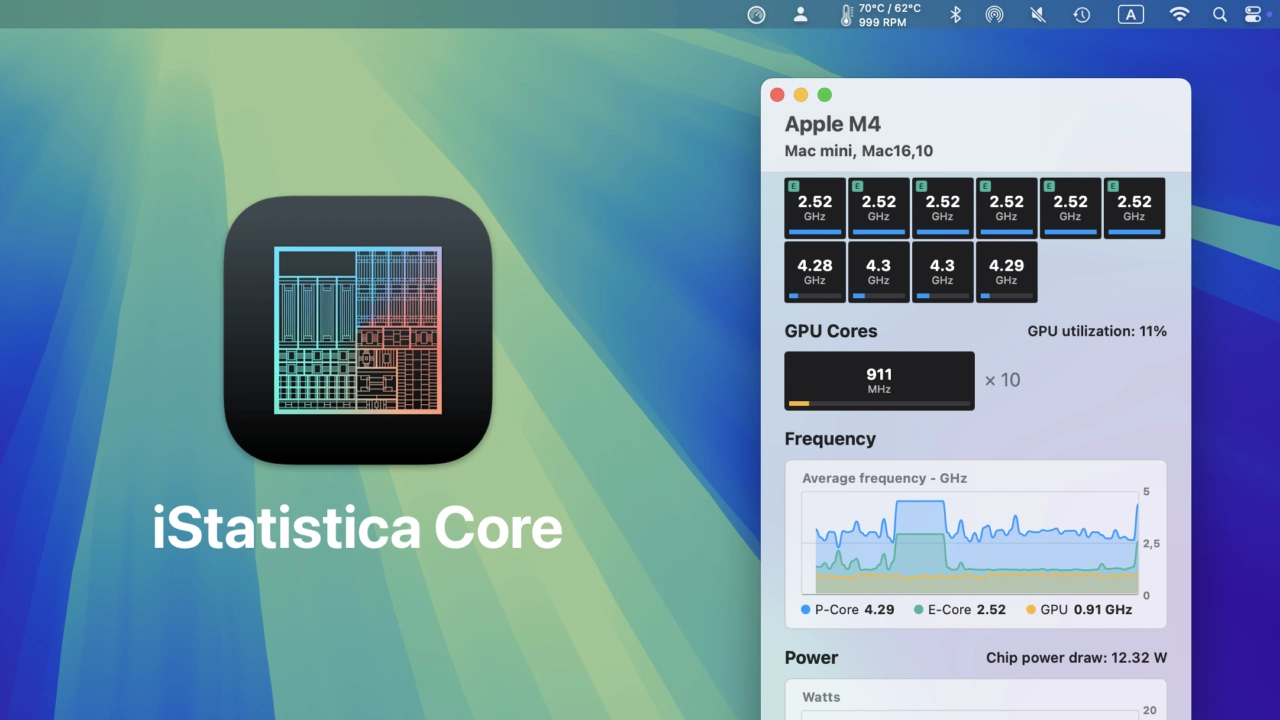Click the 'Watts' chart title
This screenshot has height=720, width=1280.
point(821,697)
